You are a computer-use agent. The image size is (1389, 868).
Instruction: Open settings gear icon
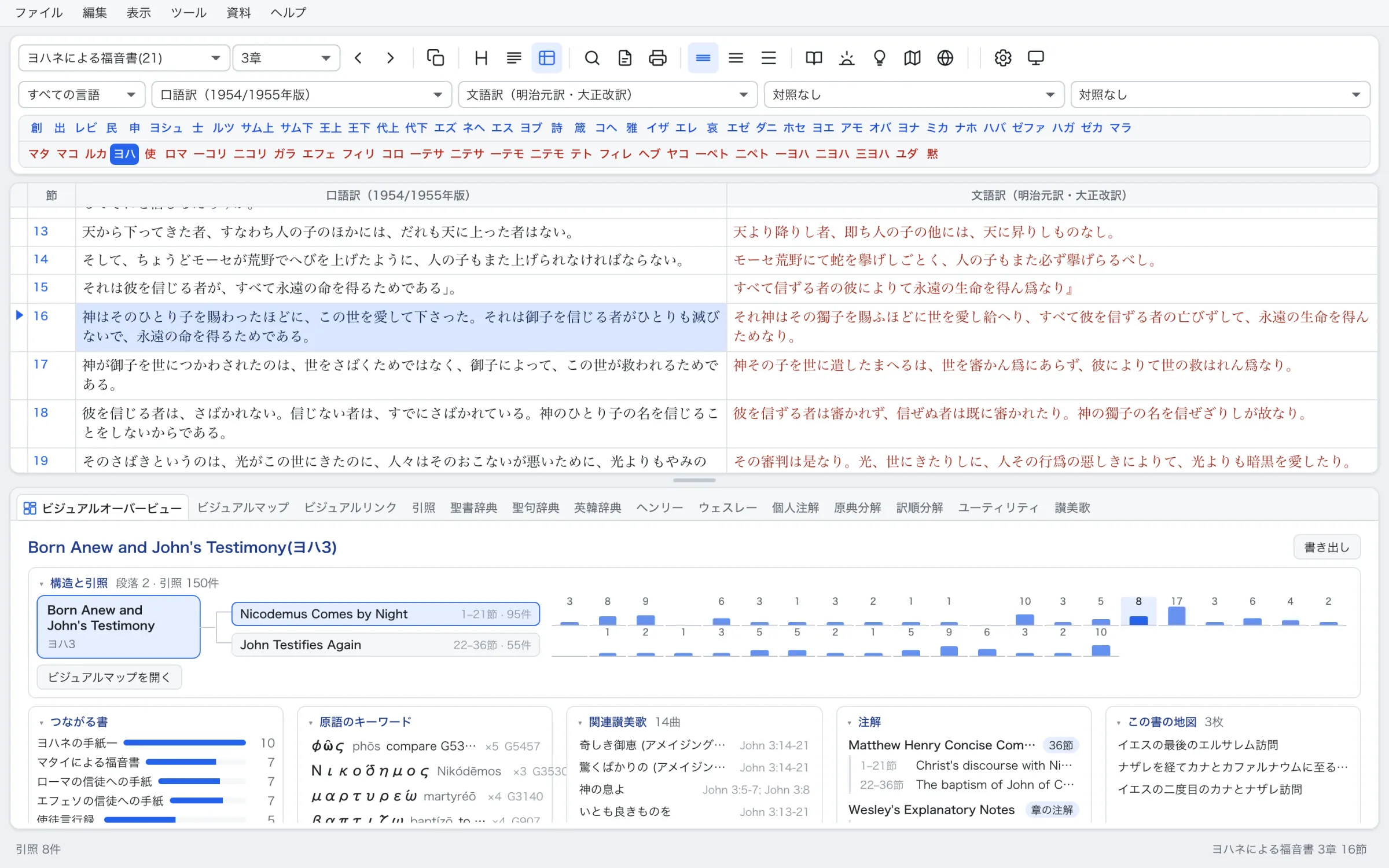coord(1003,58)
